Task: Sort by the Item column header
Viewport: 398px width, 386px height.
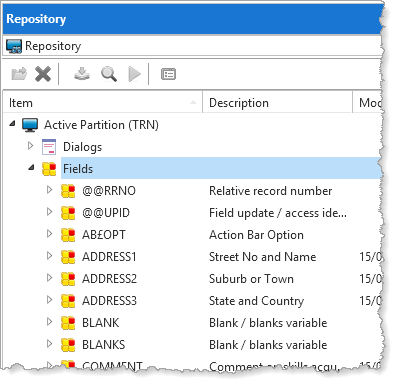Action: coord(102,103)
